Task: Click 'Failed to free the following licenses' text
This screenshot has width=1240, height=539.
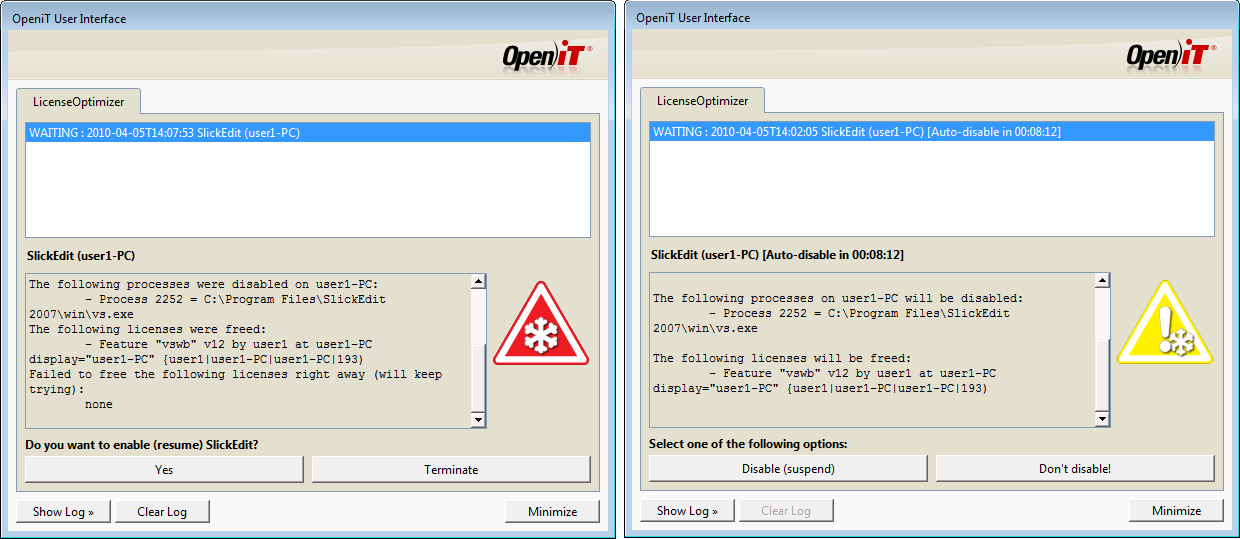Action: (x=235, y=382)
